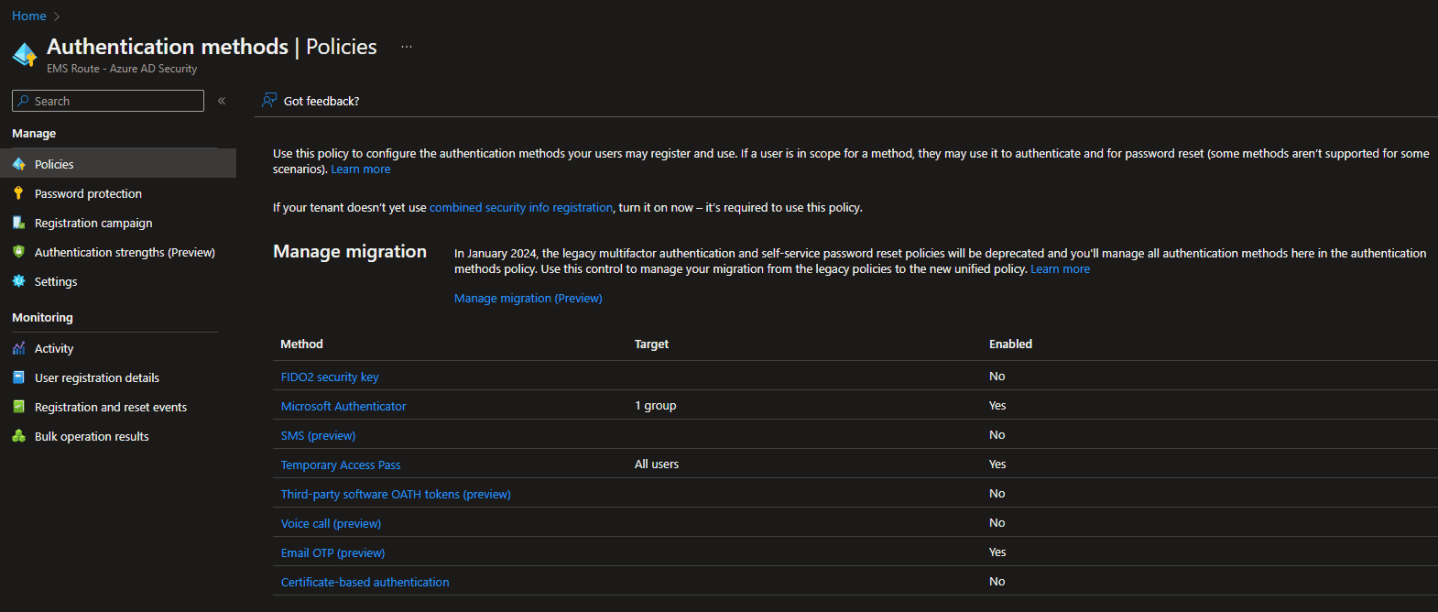Click the Method column header
This screenshot has height=612, width=1438.
(302, 344)
